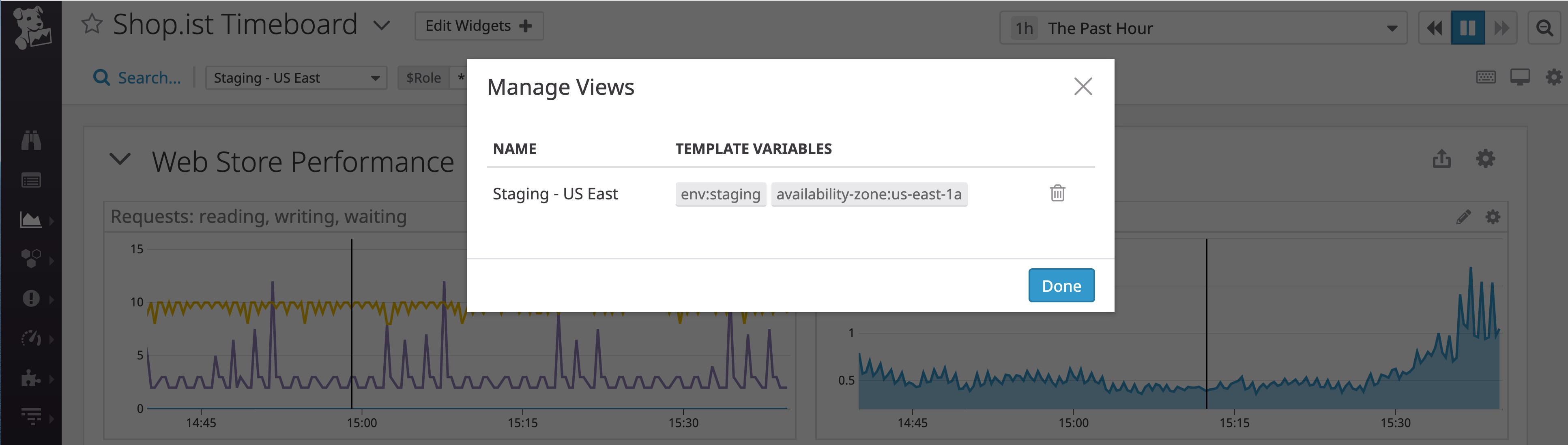Open Dashboards from the sidebar
The width and height of the screenshot is (1568, 445).
[32, 220]
